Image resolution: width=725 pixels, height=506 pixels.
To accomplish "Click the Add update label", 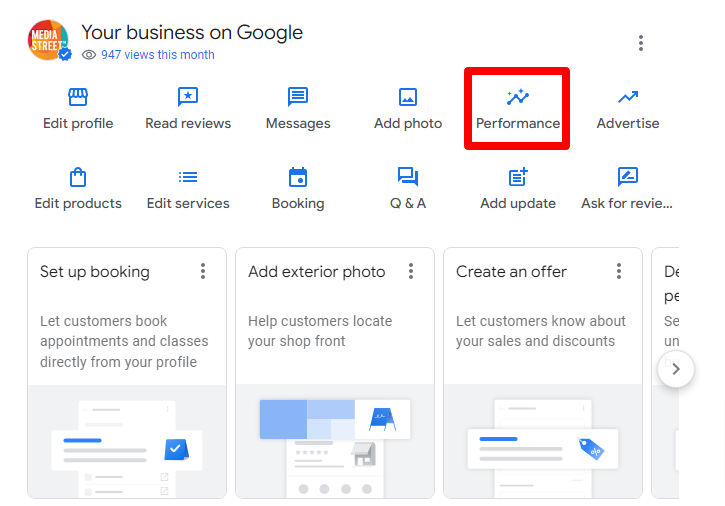I will point(518,204).
